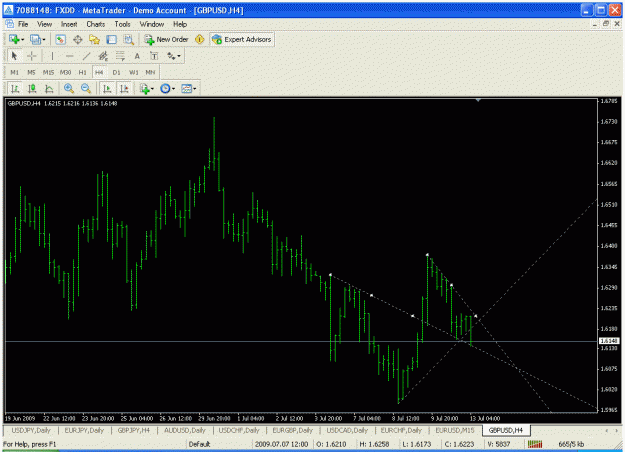Show the Data Window crosshair-target icon

point(78,39)
